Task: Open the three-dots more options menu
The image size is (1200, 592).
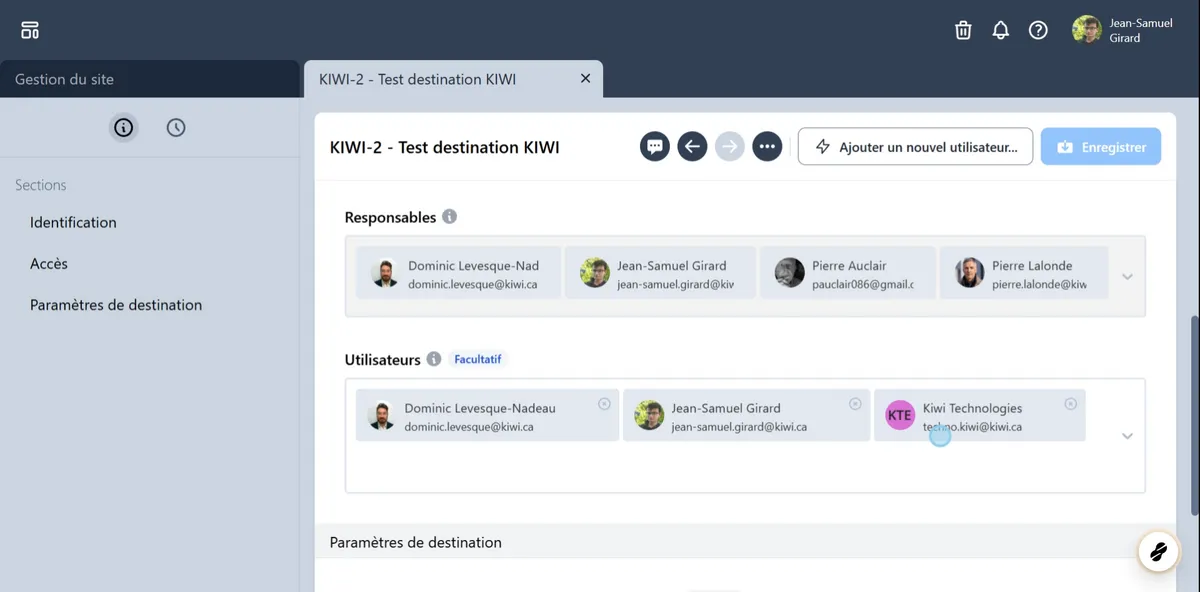Action: (x=767, y=147)
